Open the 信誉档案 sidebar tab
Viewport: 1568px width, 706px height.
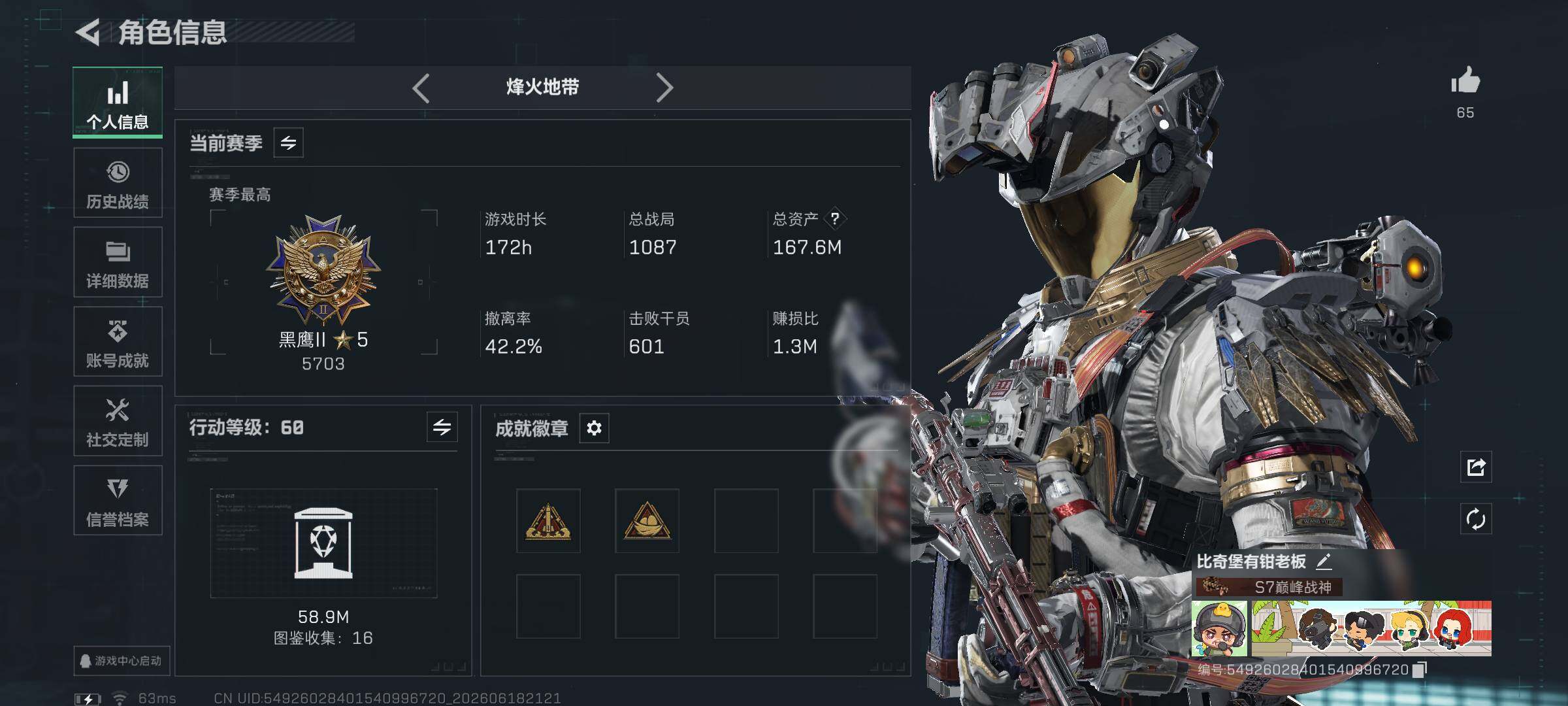pyautogui.click(x=118, y=501)
